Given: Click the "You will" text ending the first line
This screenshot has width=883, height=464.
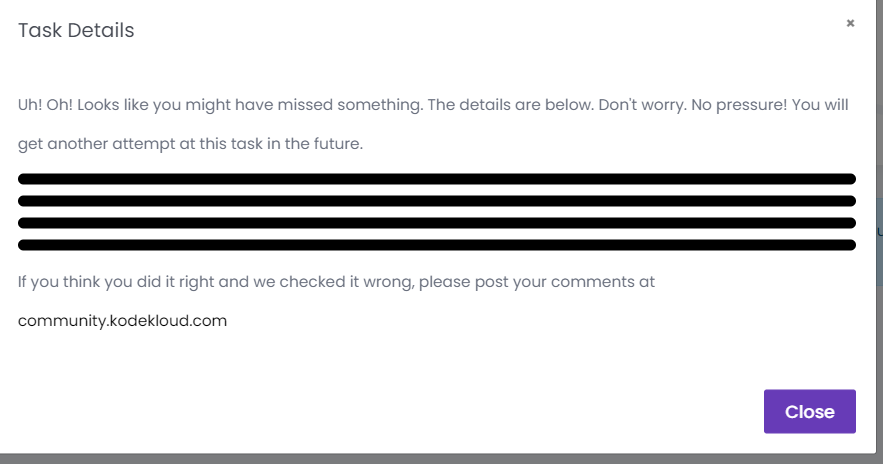Looking at the screenshot, I should click(x=820, y=105).
